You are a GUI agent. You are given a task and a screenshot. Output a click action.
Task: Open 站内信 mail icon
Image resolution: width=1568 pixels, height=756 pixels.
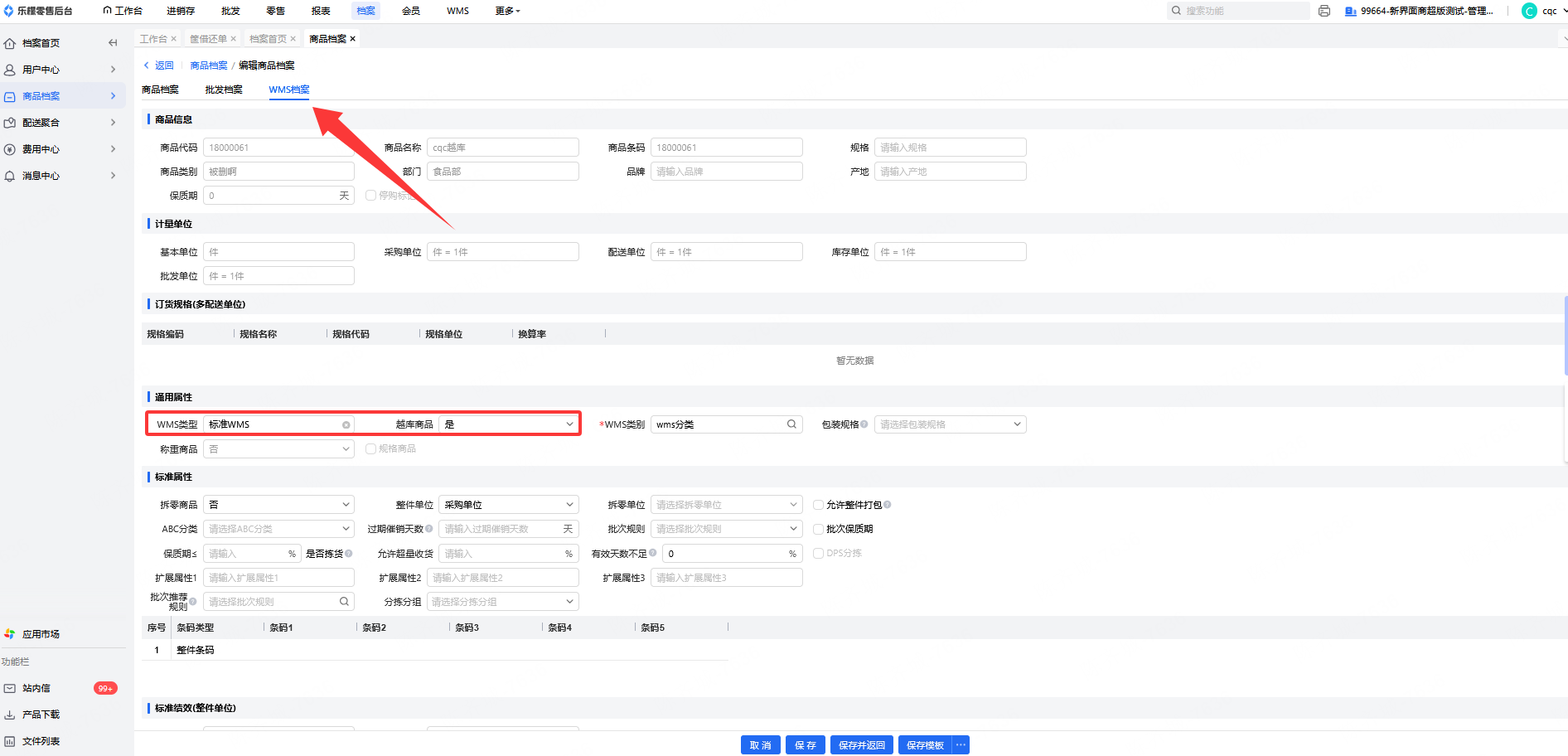coord(10,688)
